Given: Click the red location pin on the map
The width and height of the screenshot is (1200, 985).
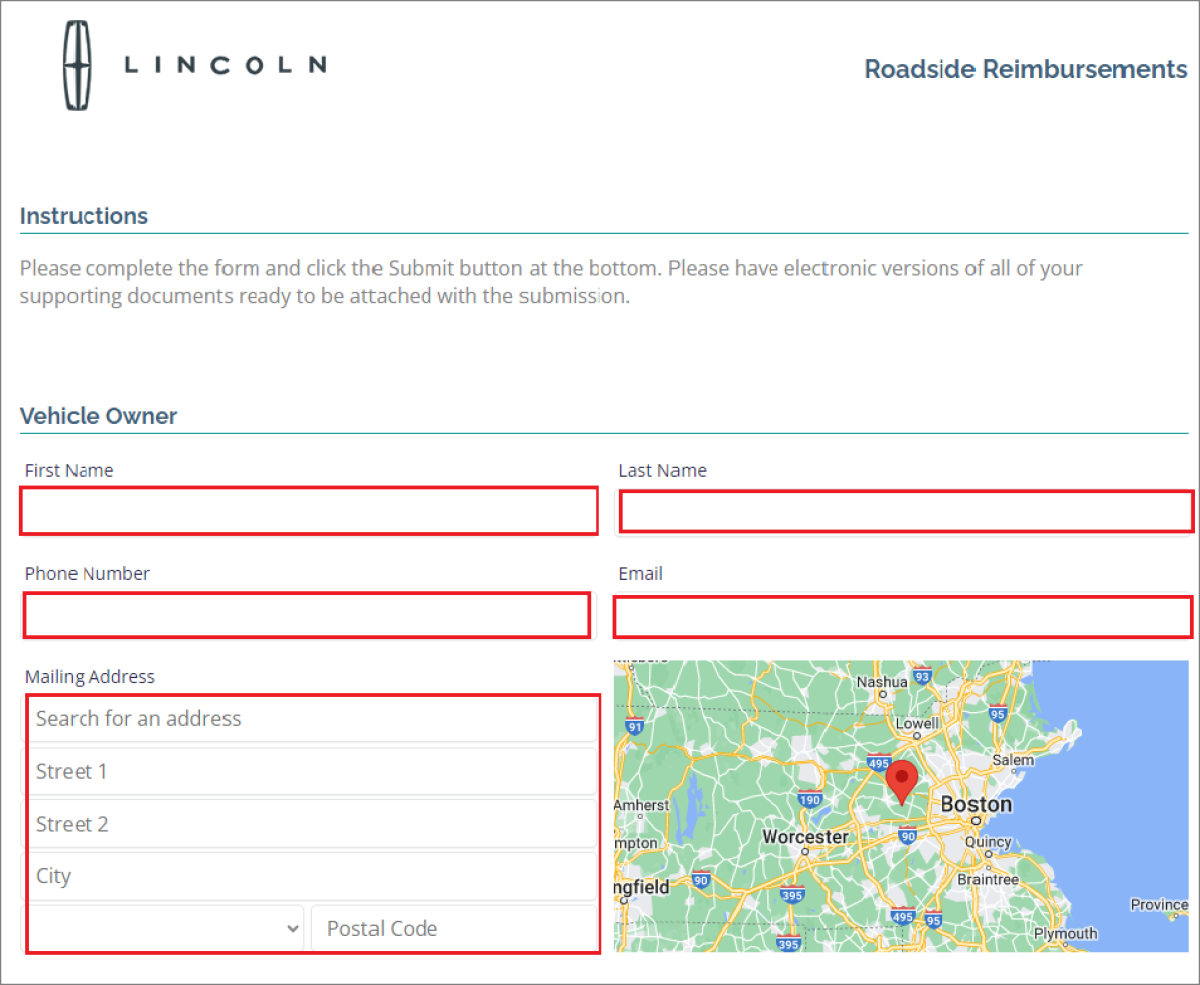Looking at the screenshot, I should [x=903, y=782].
